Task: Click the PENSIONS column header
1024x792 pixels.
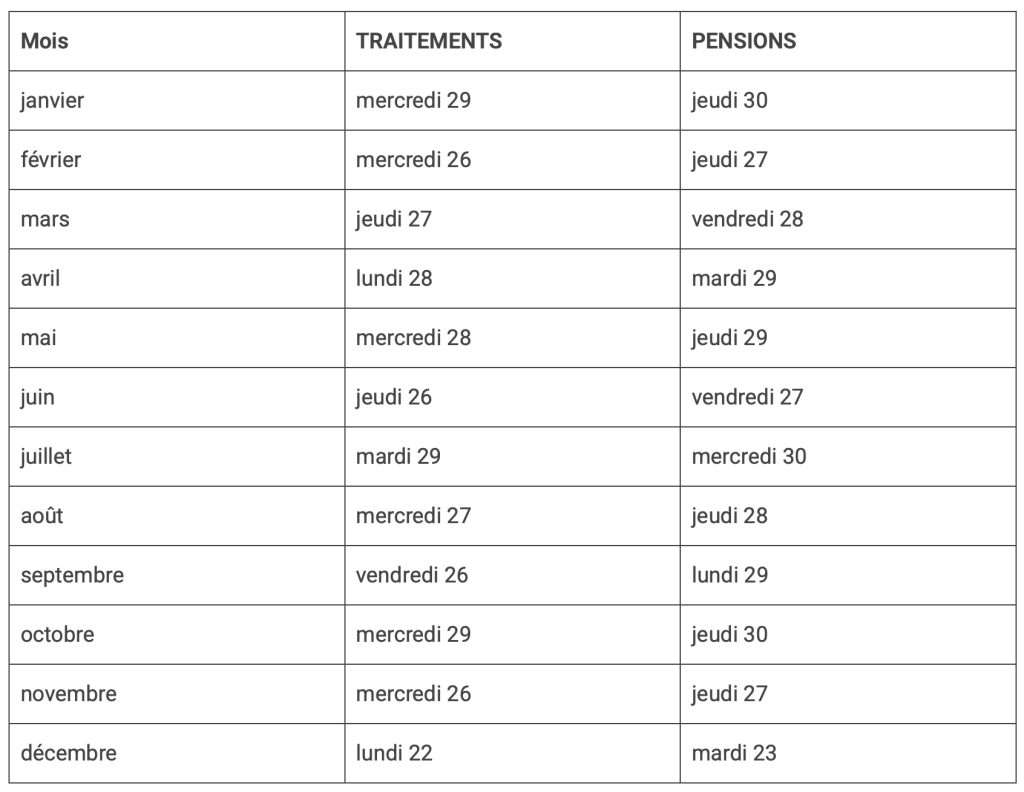Action: 744,42
